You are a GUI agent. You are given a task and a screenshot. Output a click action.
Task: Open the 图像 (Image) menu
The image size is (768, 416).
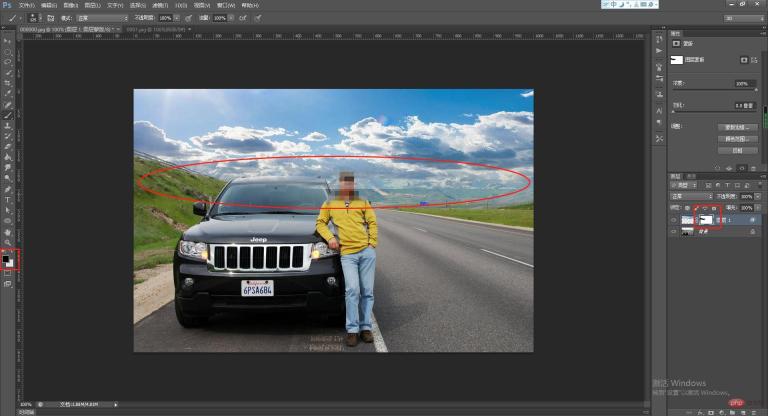pos(69,5)
